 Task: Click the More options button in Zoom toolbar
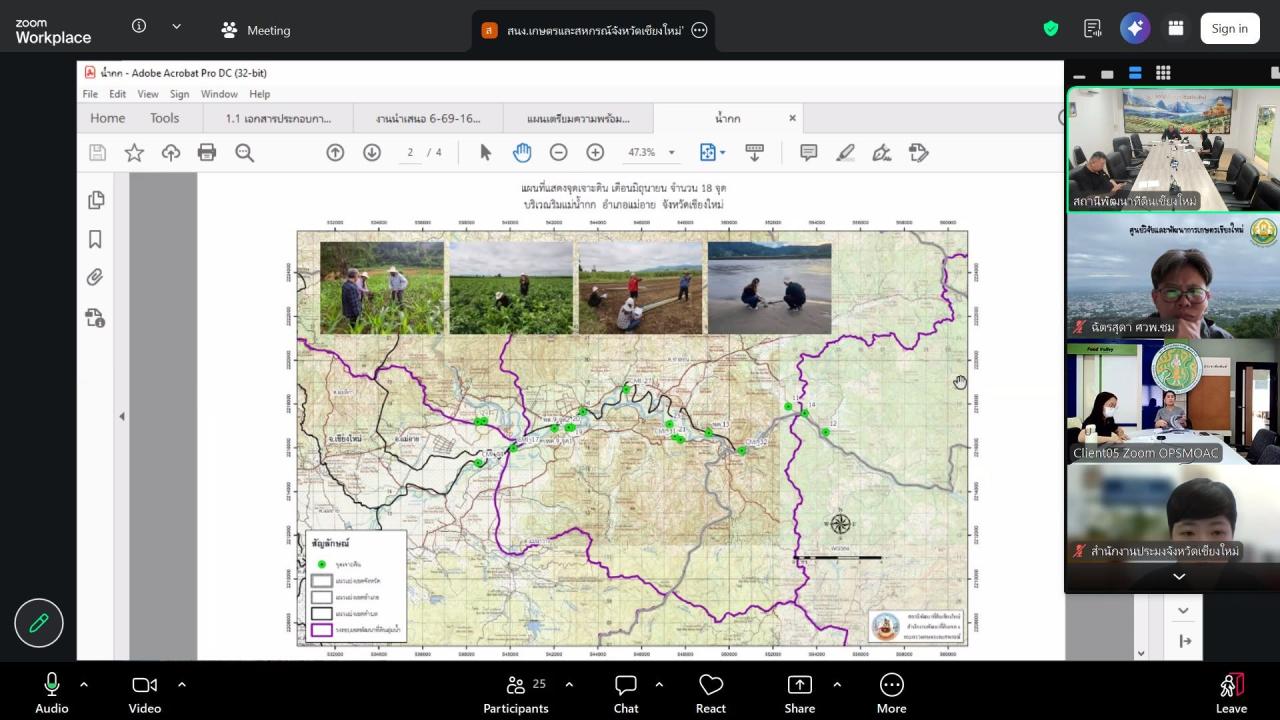coord(892,693)
